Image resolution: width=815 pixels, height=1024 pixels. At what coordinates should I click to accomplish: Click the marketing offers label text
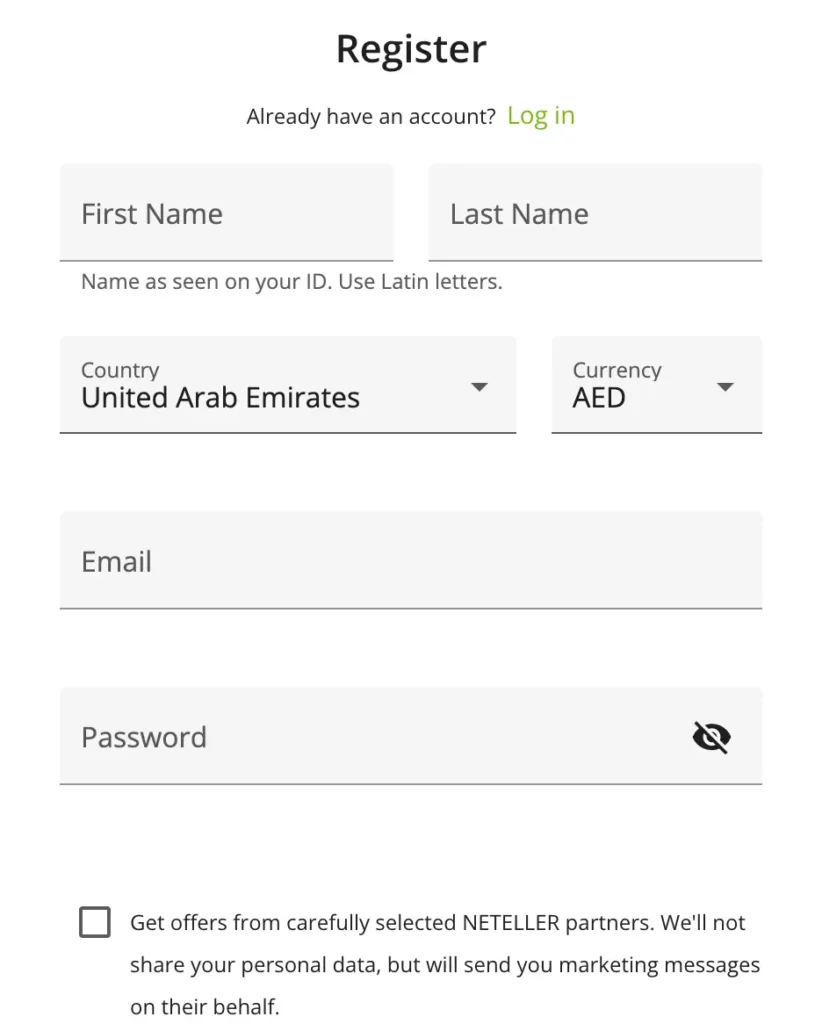tap(437, 923)
